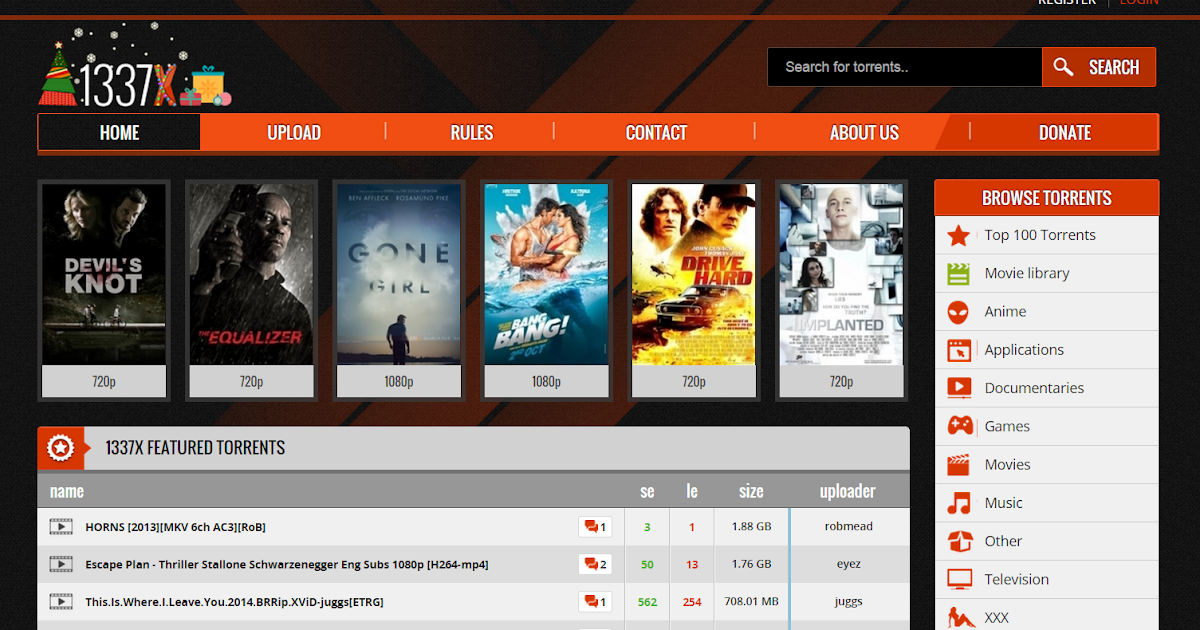Select the Devil's Knot movie poster
The image size is (1200, 630).
pos(104,274)
